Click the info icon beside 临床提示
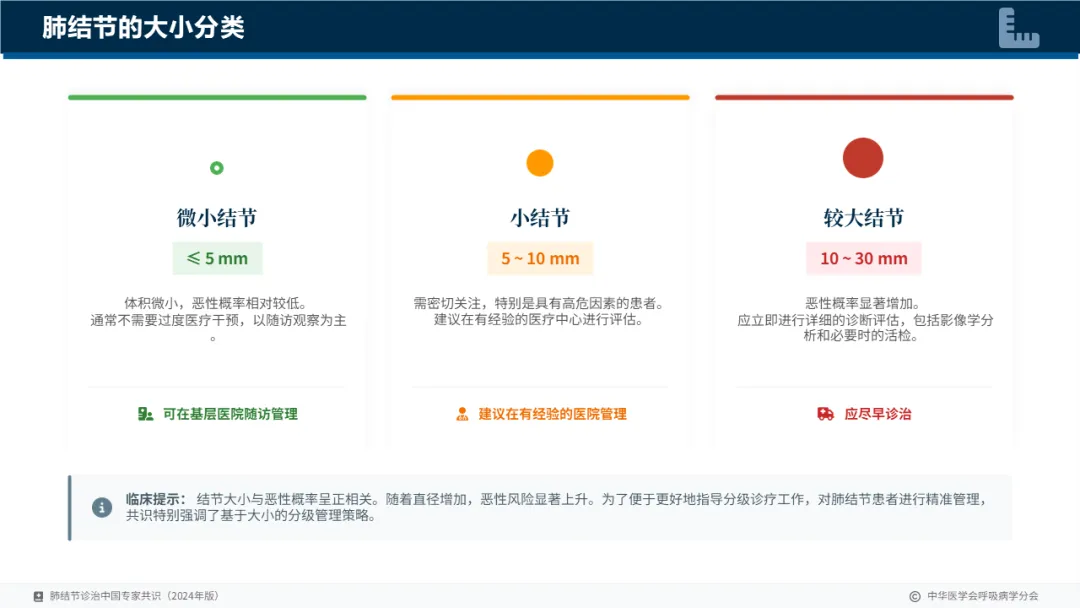 (x=102, y=507)
